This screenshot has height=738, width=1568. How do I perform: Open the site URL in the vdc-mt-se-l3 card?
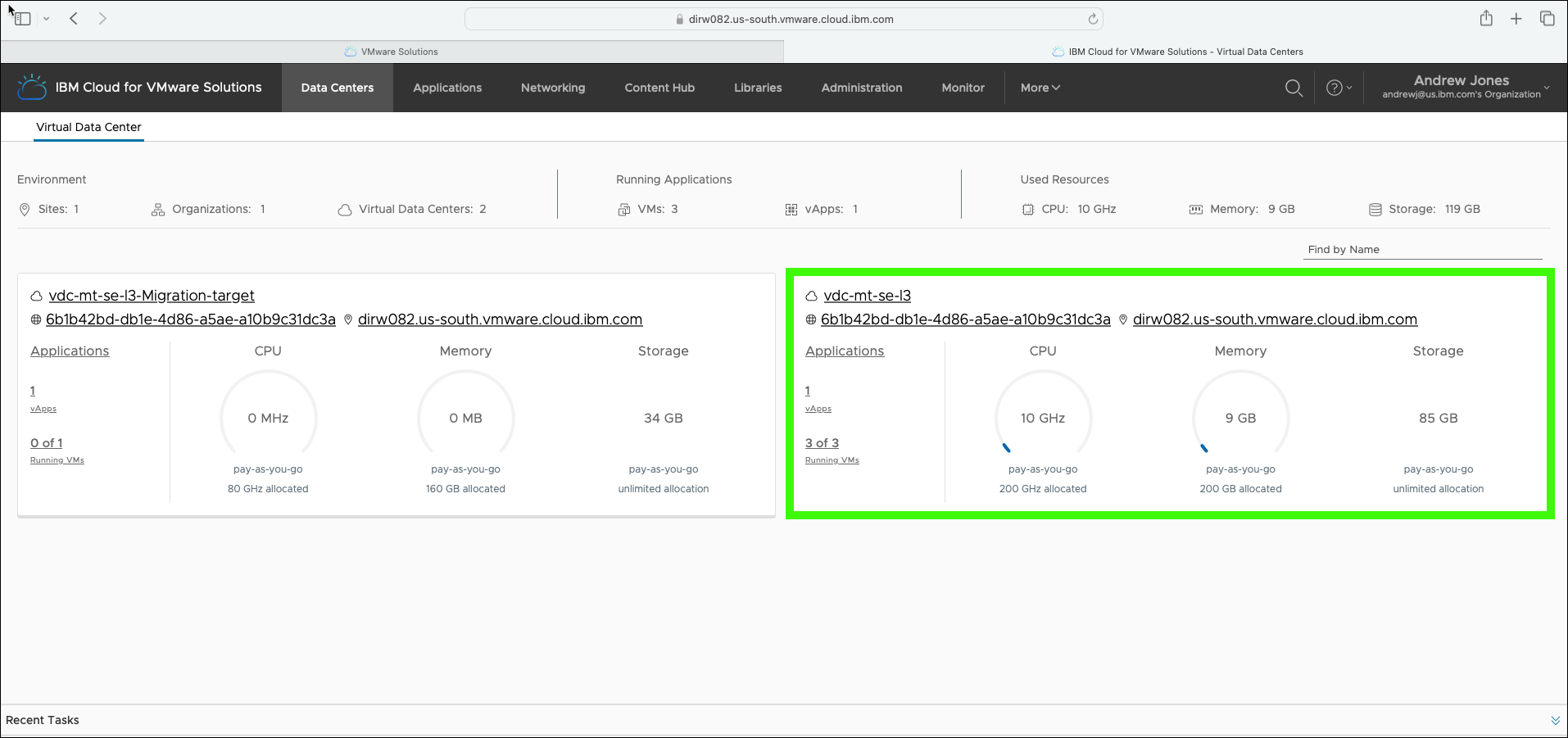click(x=1276, y=319)
